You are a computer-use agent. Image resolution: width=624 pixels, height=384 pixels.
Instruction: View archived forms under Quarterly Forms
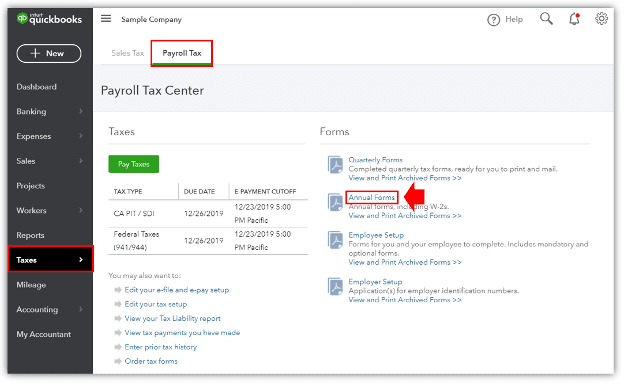click(x=405, y=178)
